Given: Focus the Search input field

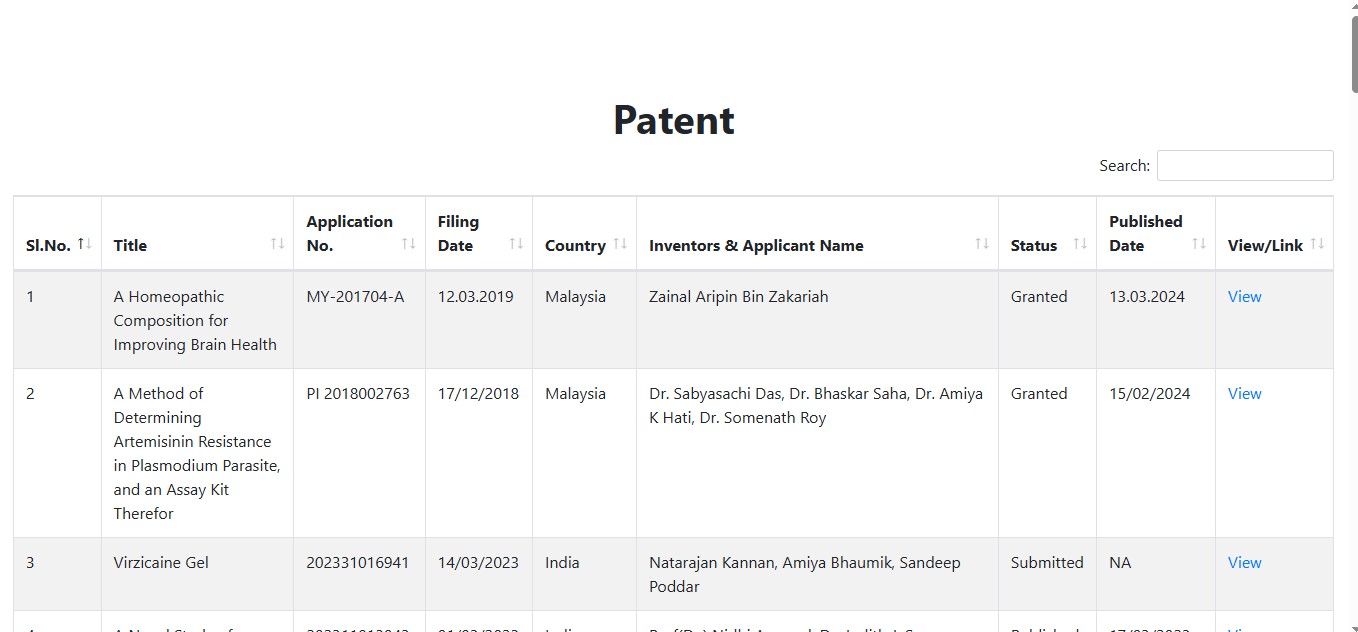Looking at the screenshot, I should 1245,166.
